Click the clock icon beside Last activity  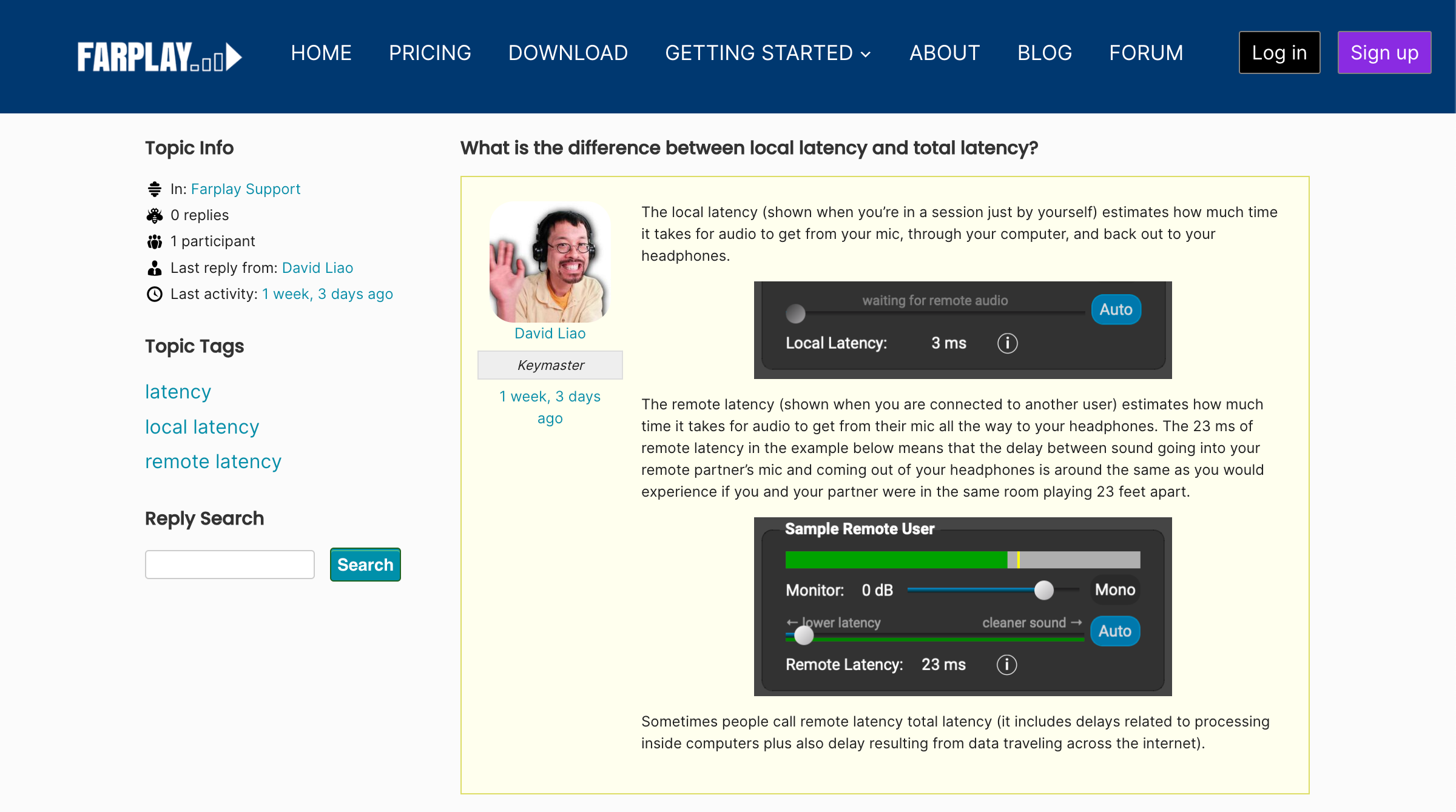pyautogui.click(x=155, y=294)
